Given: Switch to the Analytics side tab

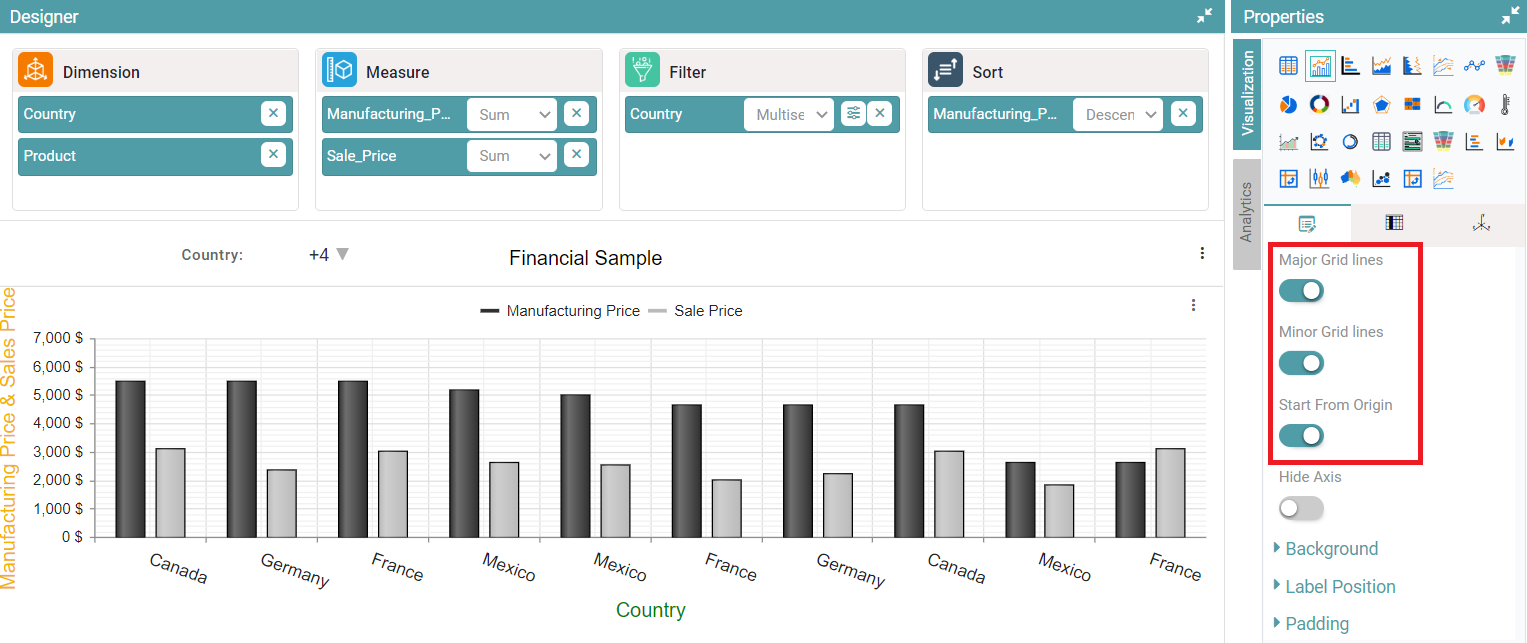Looking at the screenshot, I should (x=1246, y=212).
